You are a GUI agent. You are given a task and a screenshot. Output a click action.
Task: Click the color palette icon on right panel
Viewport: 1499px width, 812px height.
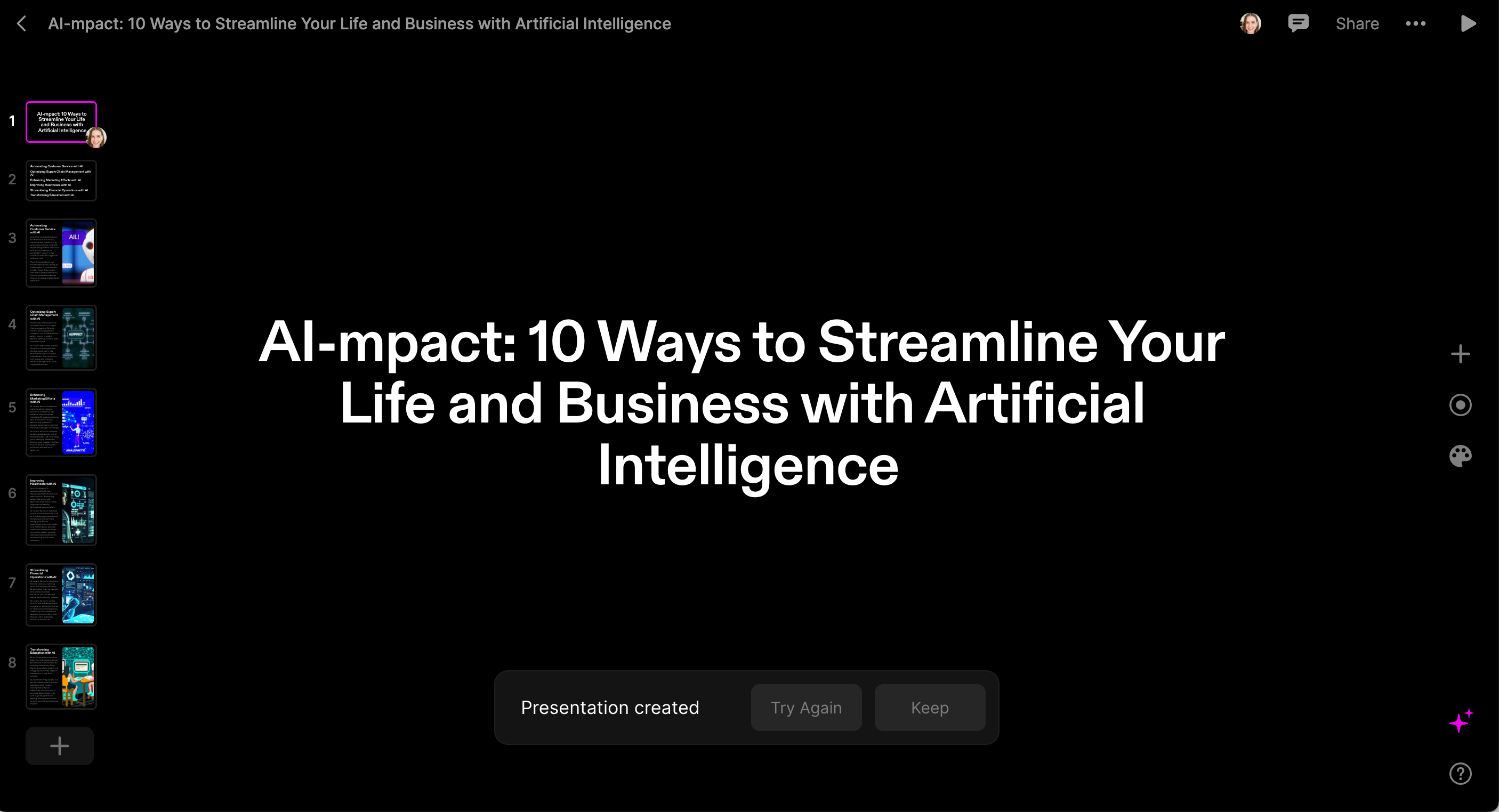tap(1460, 456)
